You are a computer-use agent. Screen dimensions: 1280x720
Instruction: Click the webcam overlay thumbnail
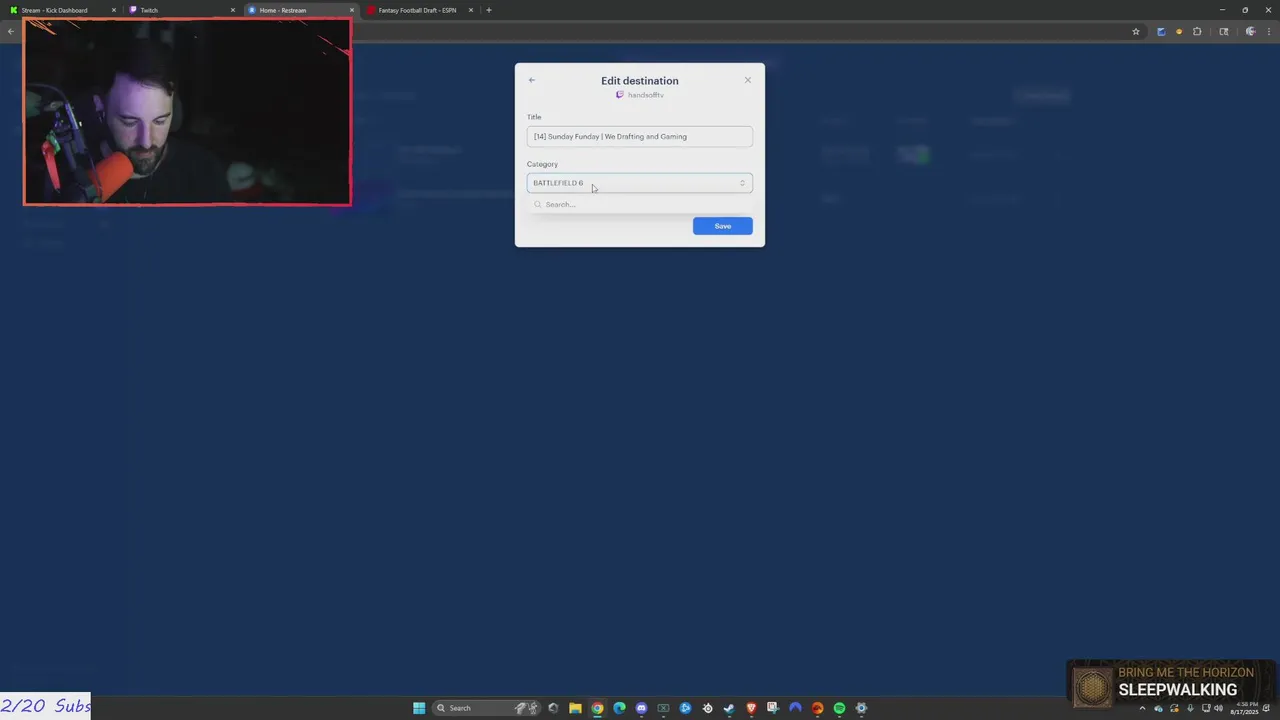(x=187, y=111)
